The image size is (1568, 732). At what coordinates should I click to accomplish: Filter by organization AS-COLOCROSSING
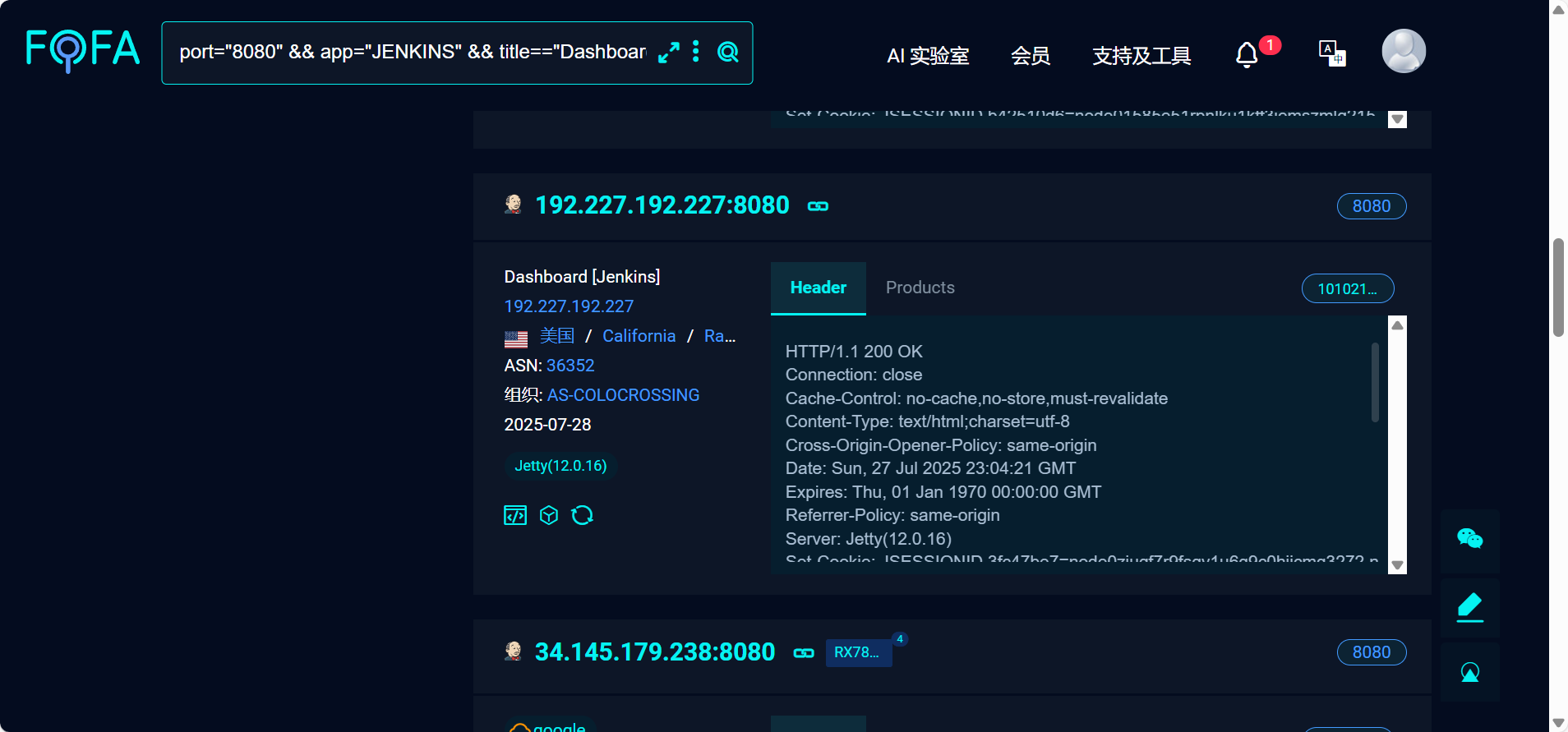click(624, 395)
